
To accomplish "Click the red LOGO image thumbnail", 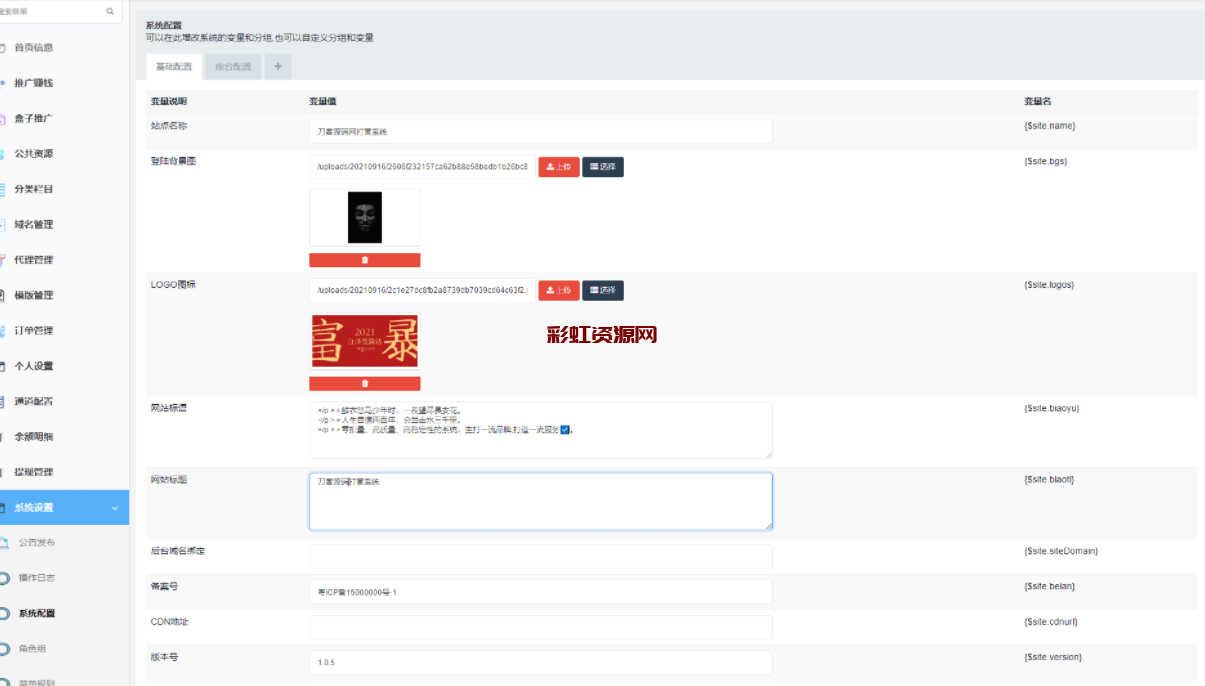I will (x=365, y=341).
